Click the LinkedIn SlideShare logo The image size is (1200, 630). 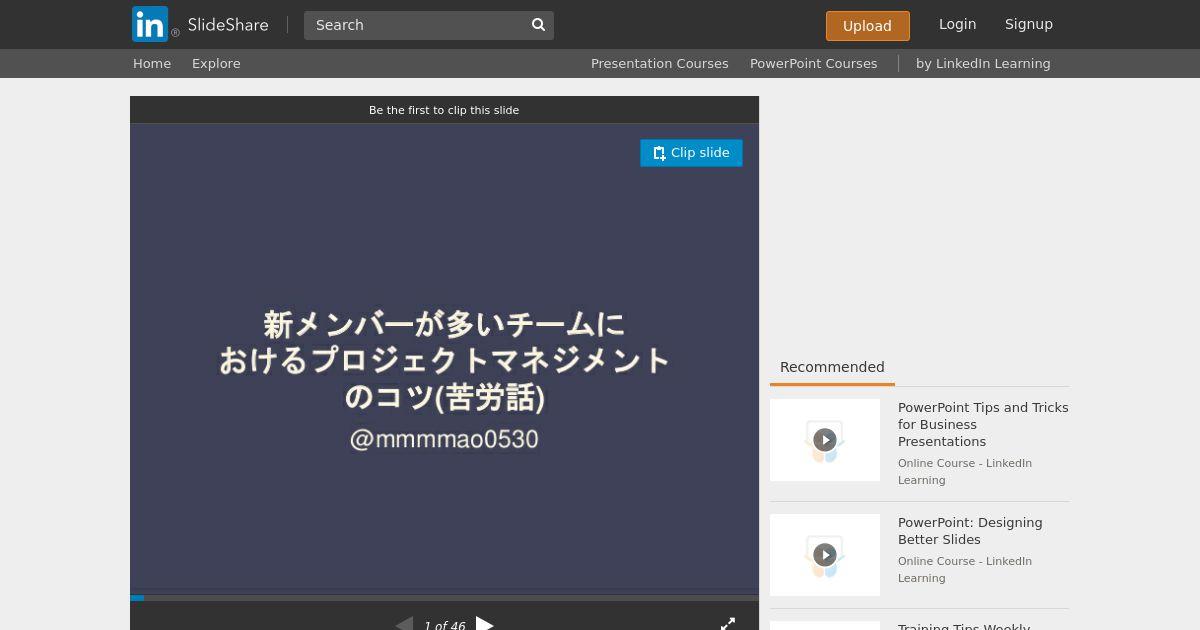coord(200,24)
